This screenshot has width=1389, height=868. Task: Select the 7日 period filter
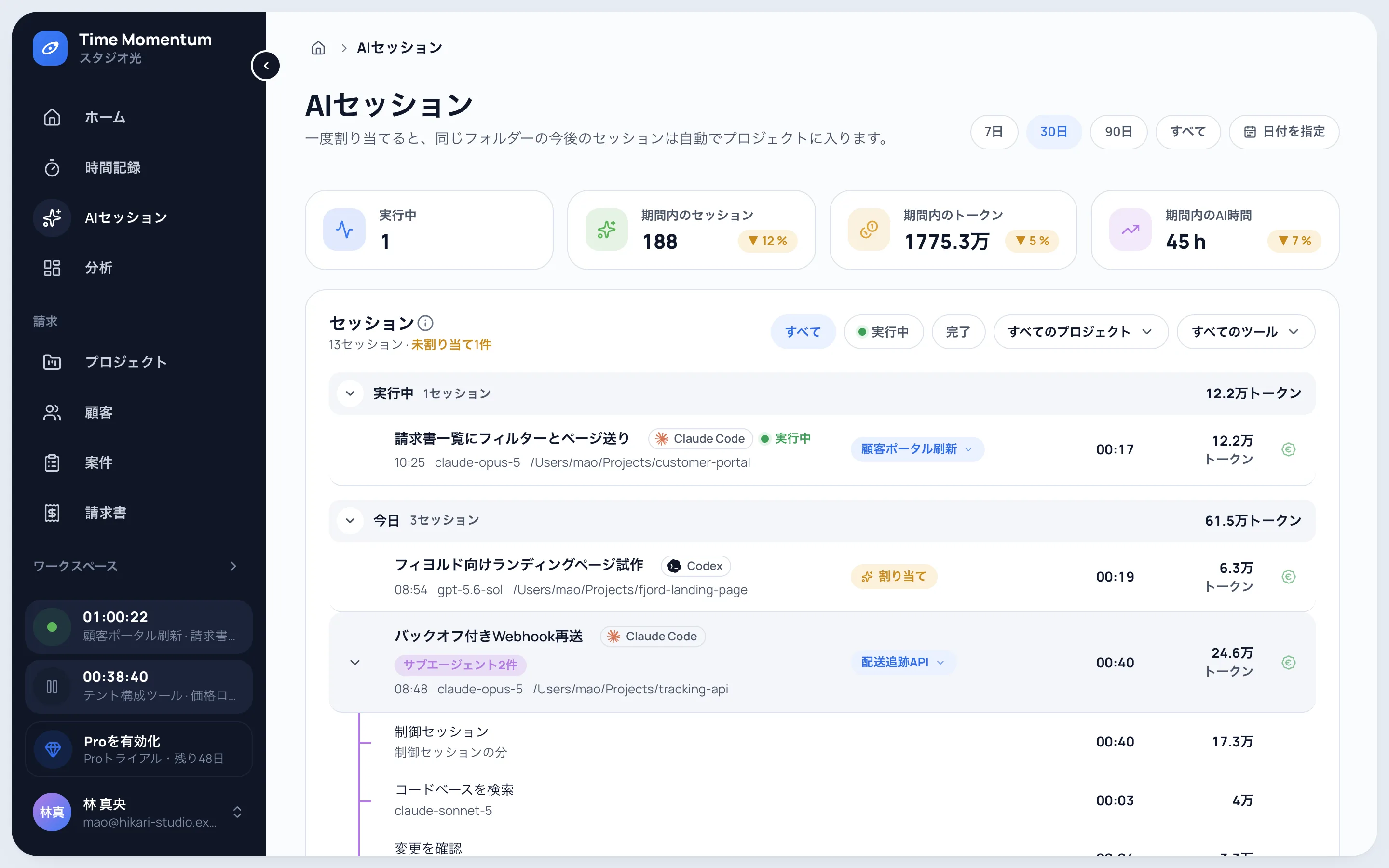pos(994,132)
